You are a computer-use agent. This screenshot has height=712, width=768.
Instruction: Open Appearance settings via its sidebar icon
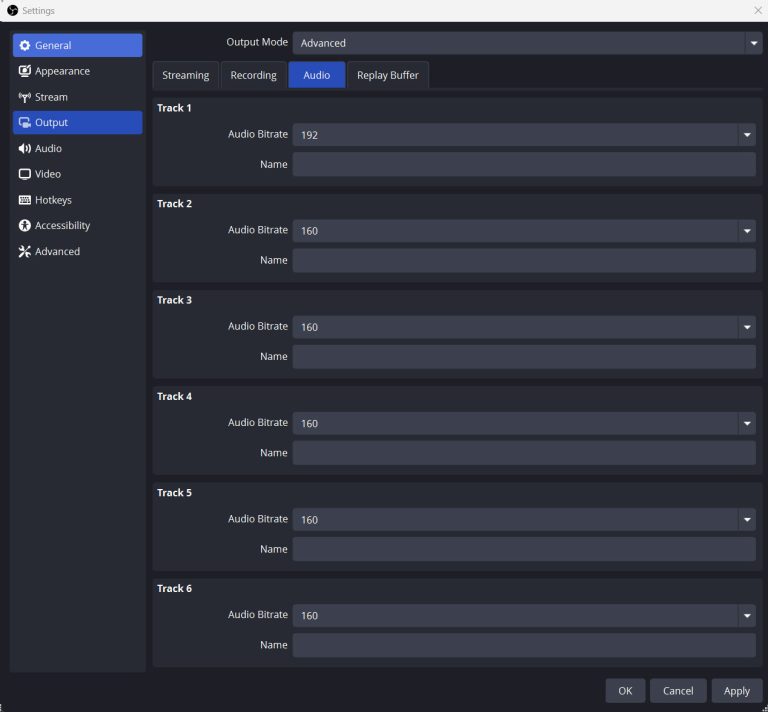tap(25, 71)
